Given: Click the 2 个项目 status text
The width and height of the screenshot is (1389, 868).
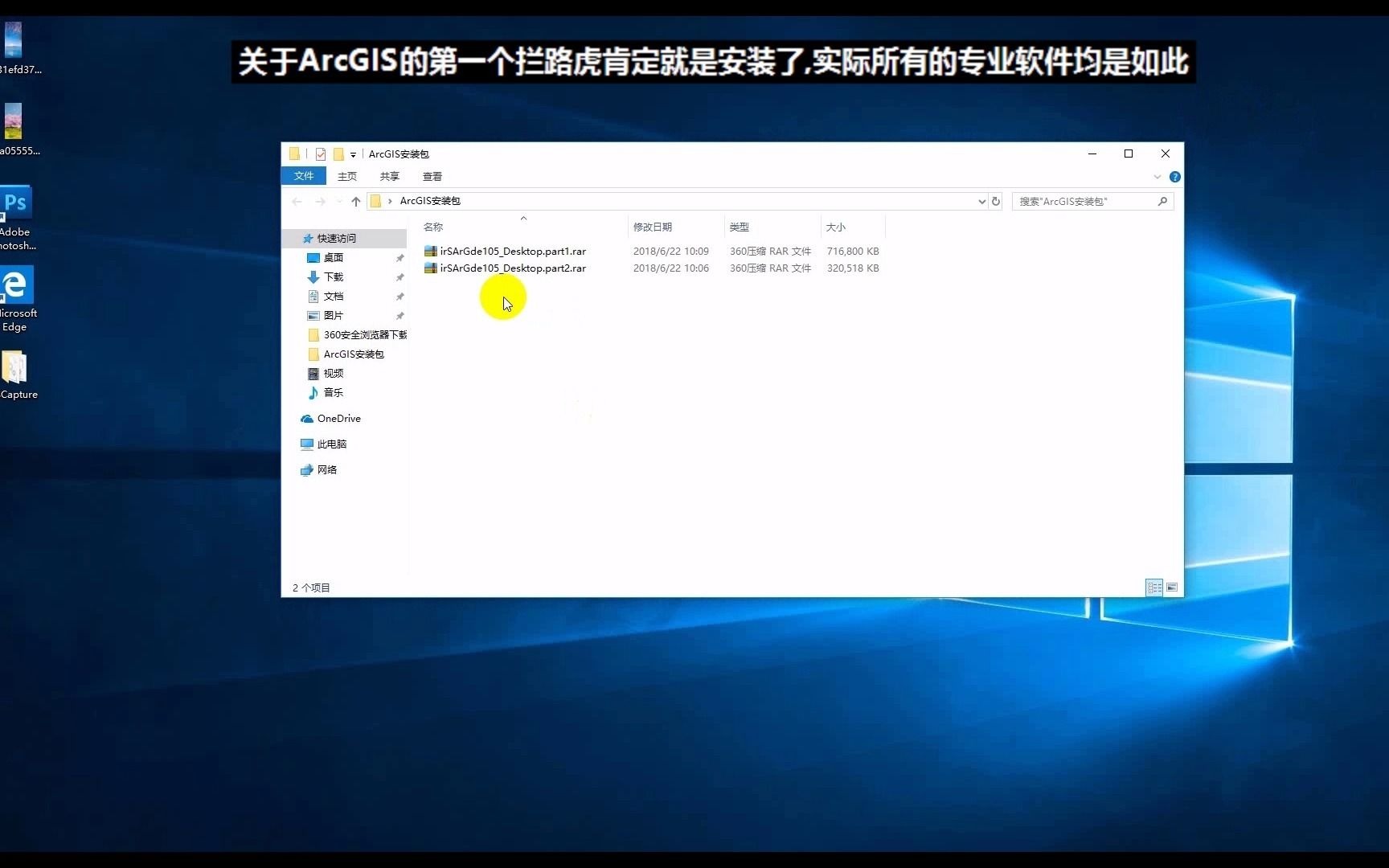Looking at the screenshot, I should pyautogui.click(x=311, y=588).
